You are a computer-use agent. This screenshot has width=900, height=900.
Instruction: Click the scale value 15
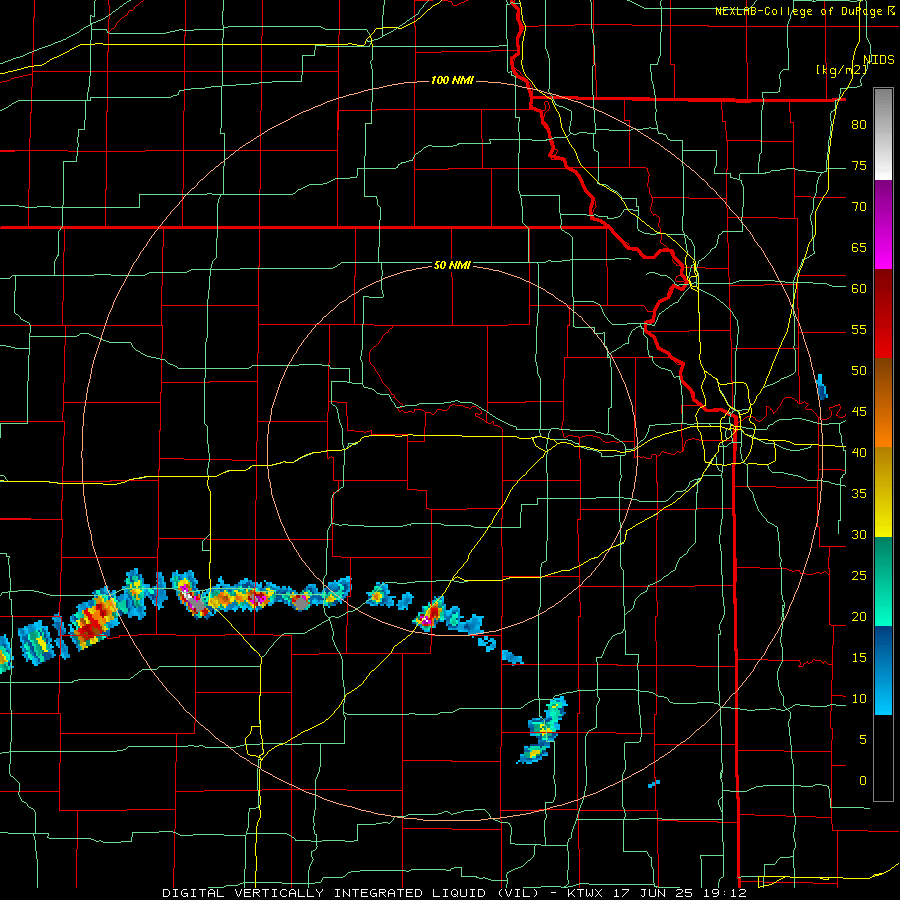pos(859,658)
